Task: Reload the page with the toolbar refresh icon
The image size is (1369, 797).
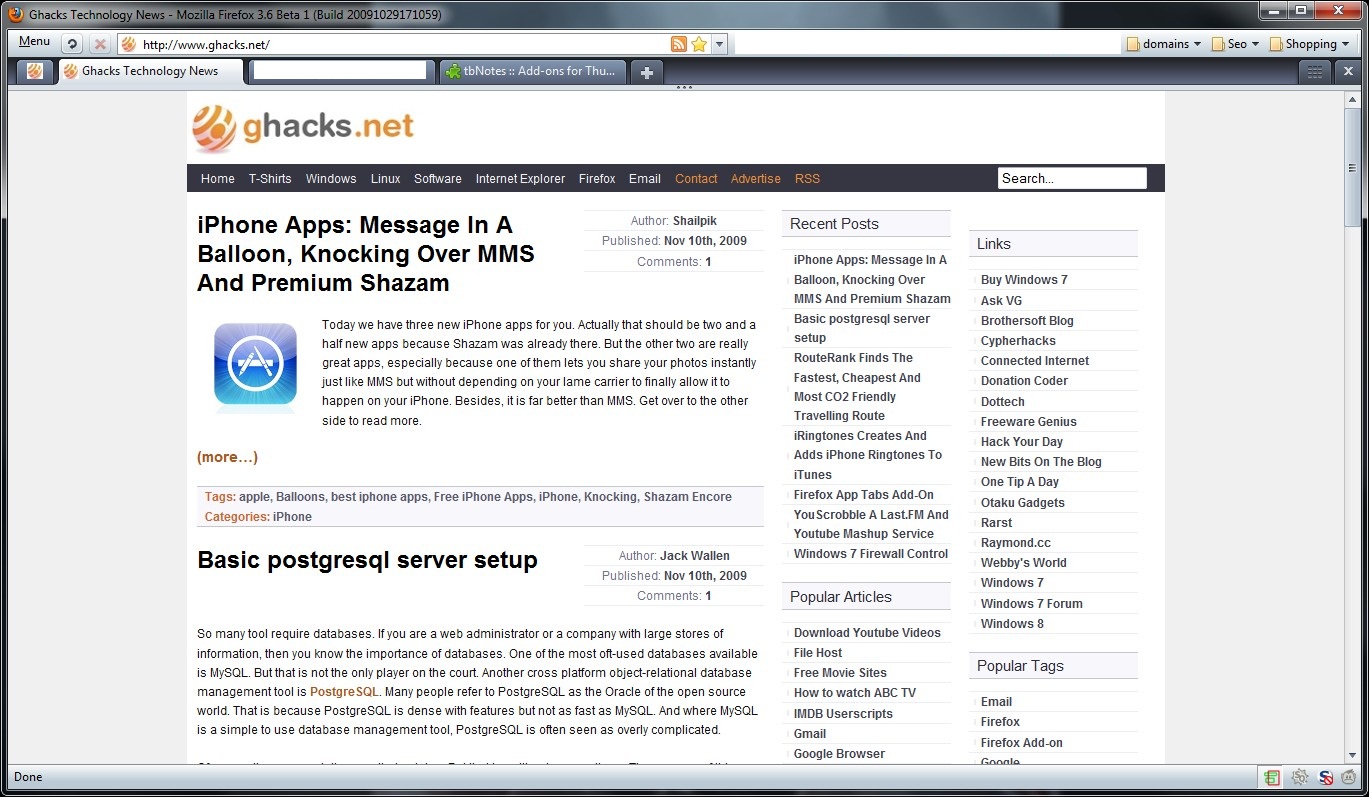Action: (x=72, y=44)
